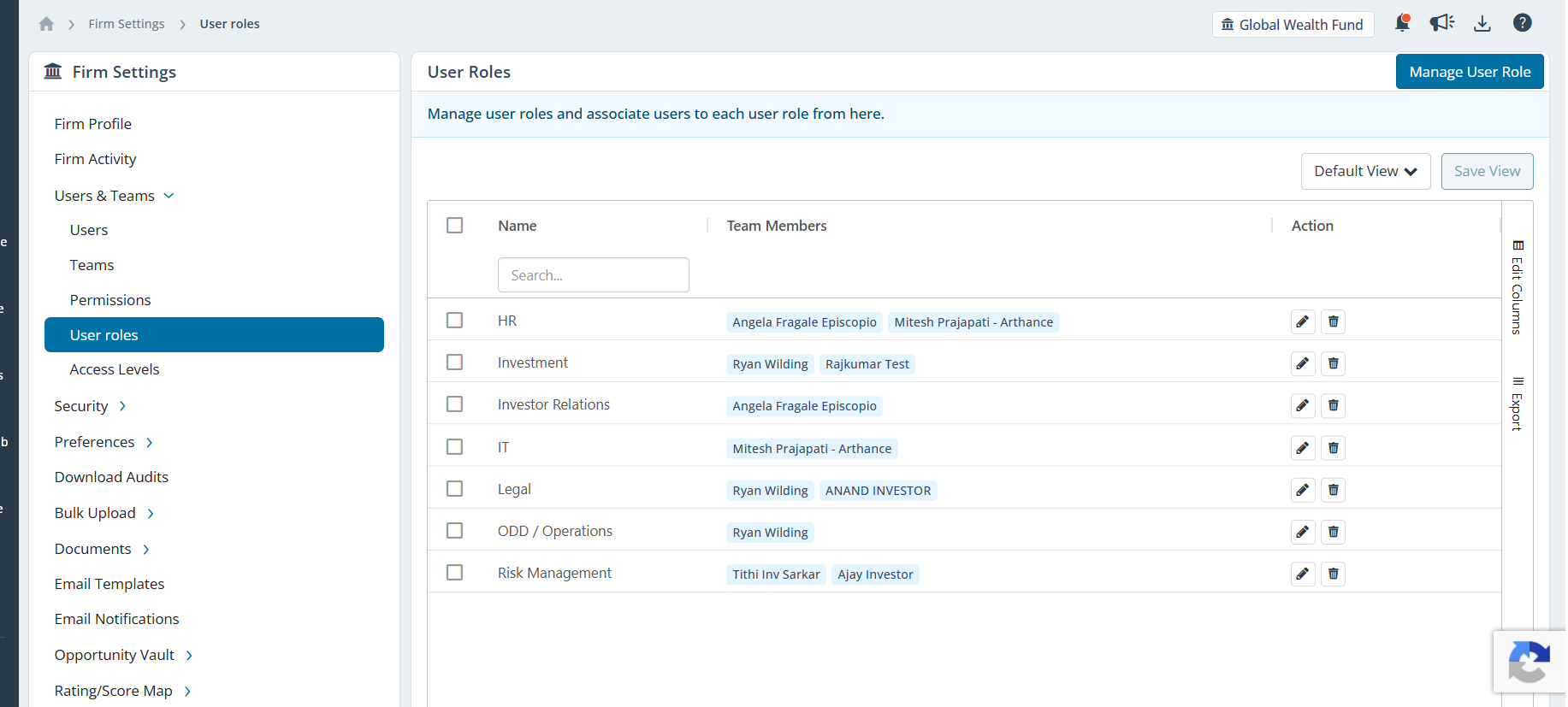The height and width of the screenshot is (707, 1568).
Task: Click the Ajay Investor member tag
Action: point(875,574)
